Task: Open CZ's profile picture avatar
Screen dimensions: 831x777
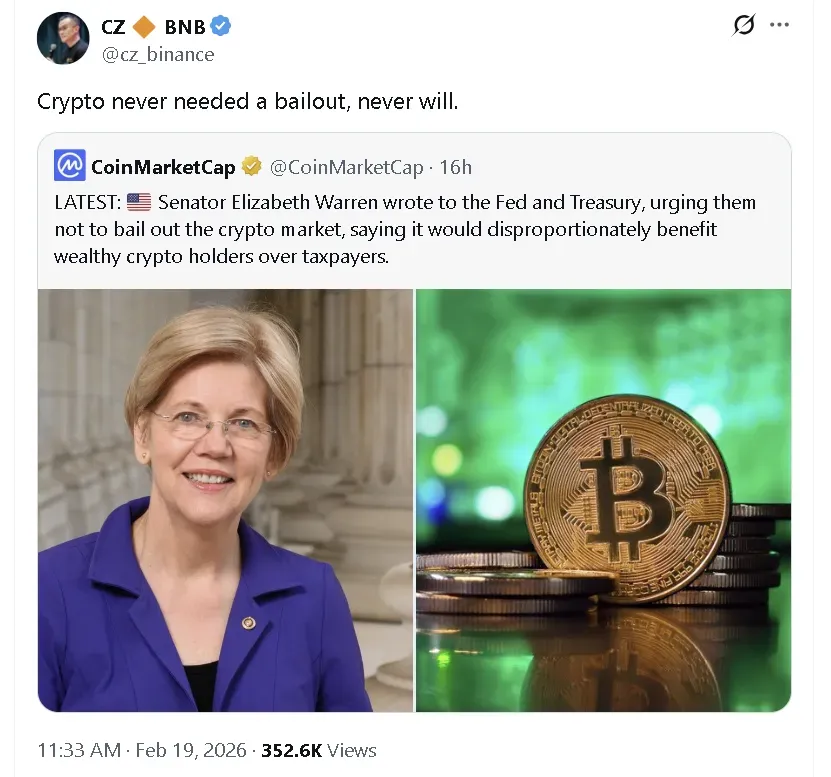Action: pyautogui.click(x=63, y=38)
